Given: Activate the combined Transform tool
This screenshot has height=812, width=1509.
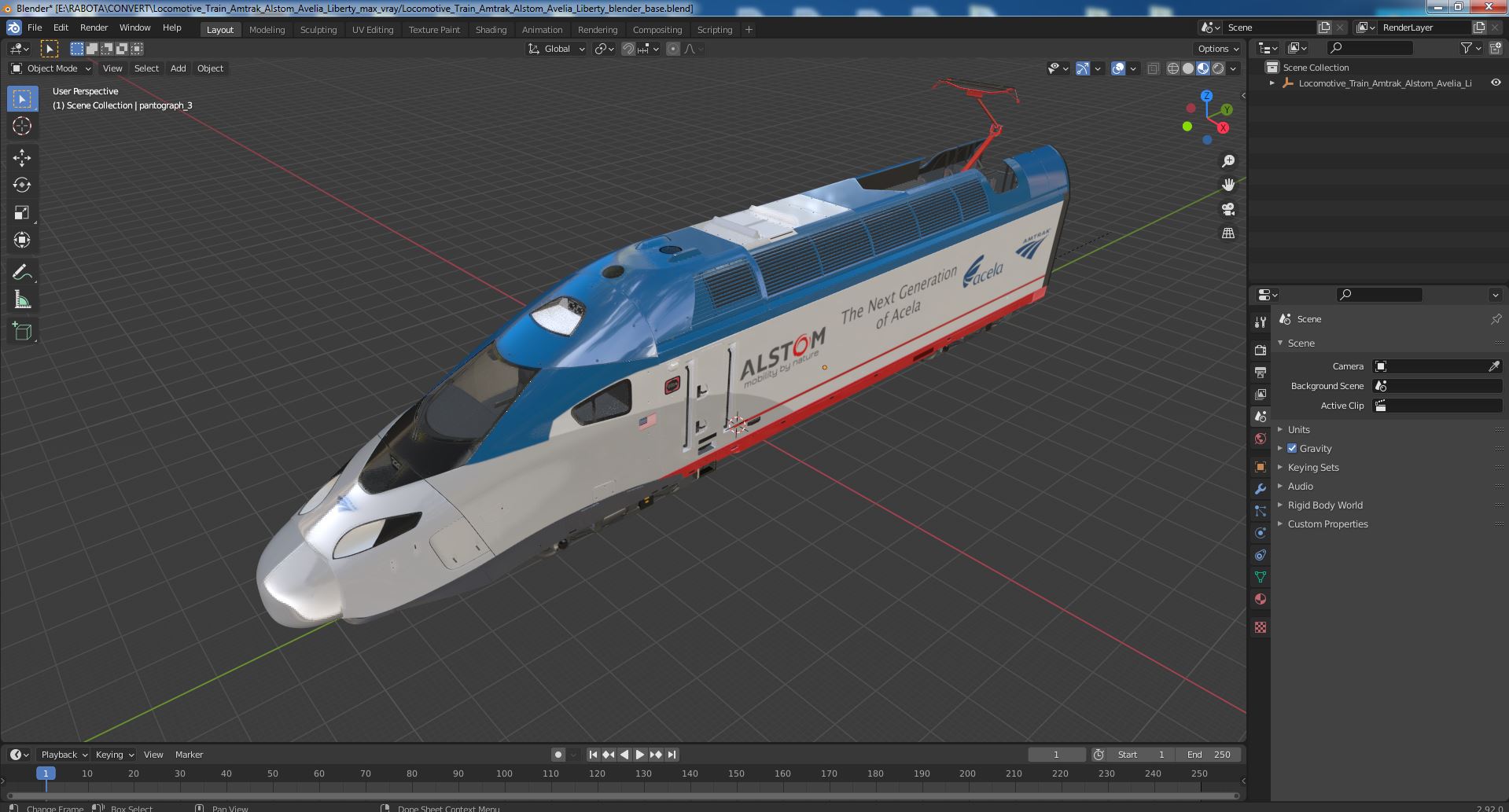Looking at the screenshot, I should 22,240.
